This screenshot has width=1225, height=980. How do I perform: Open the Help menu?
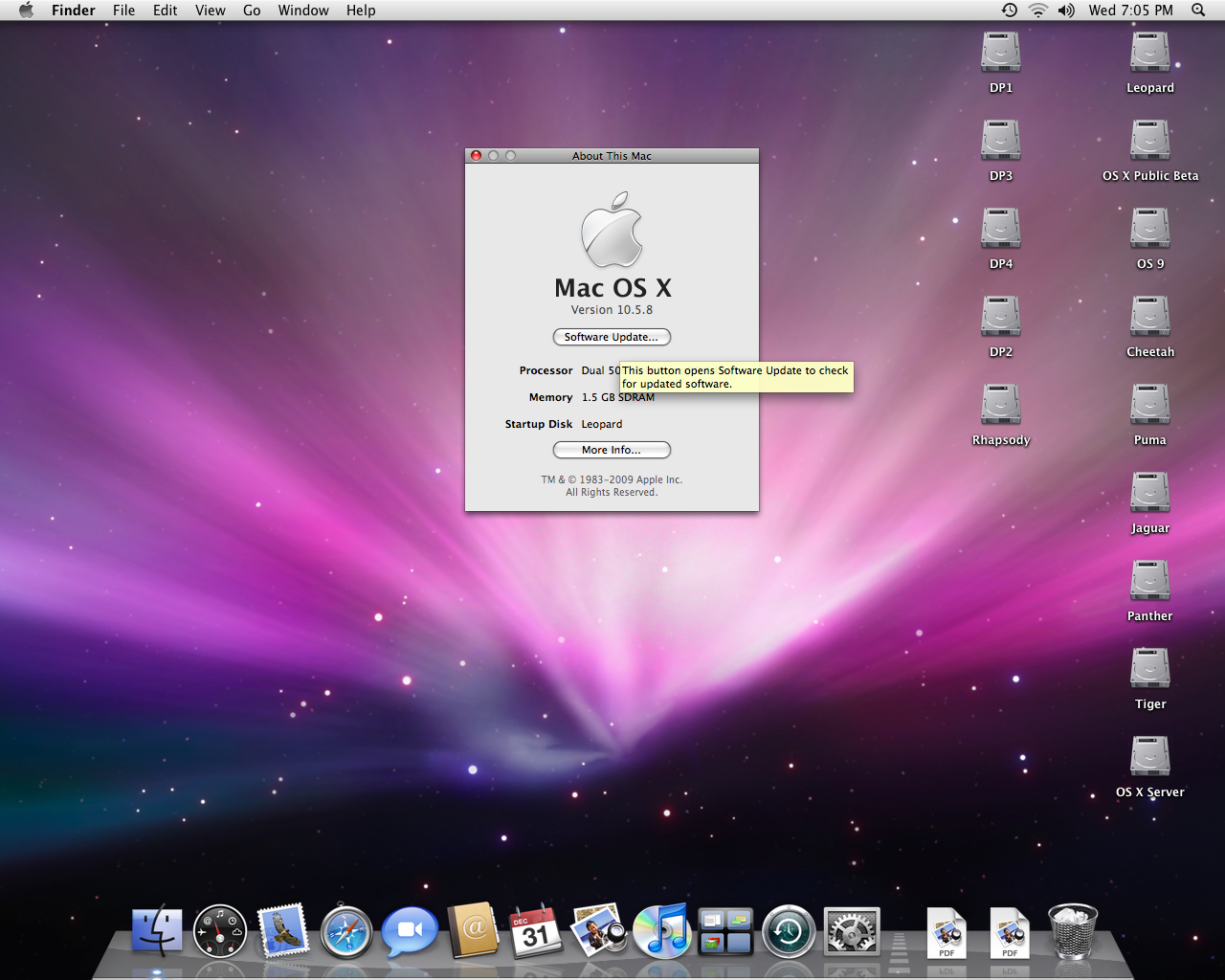361,11
